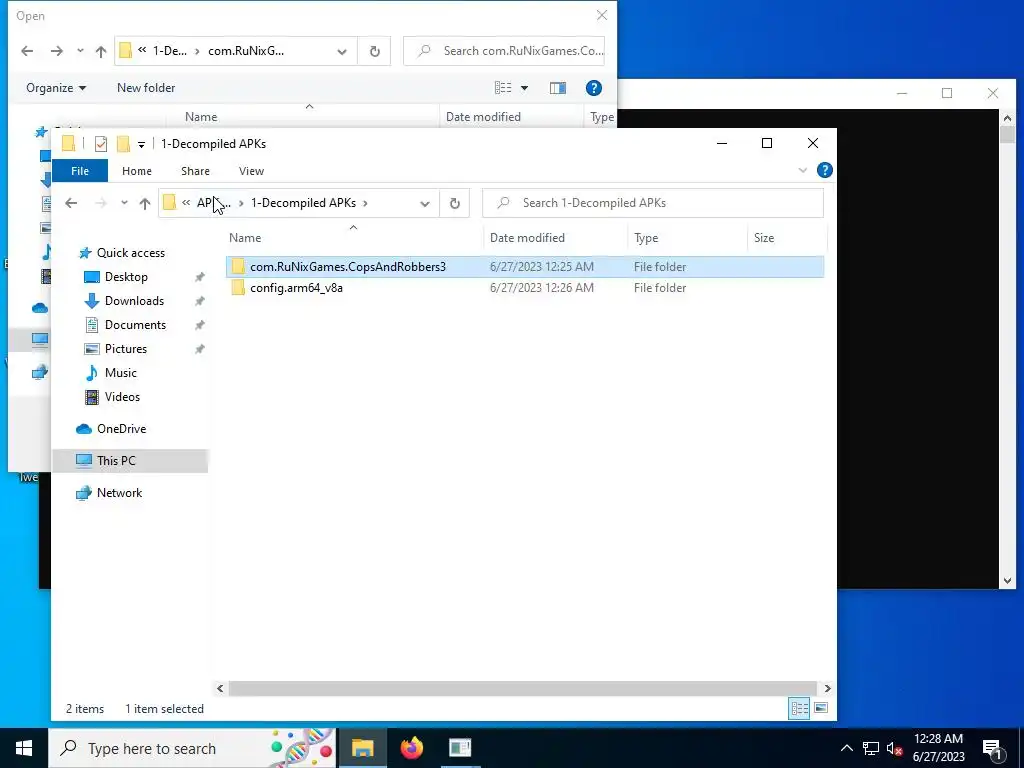Show hidden system tray icons
This screenshot has height=768, width=1024.
tap(846, 748)
